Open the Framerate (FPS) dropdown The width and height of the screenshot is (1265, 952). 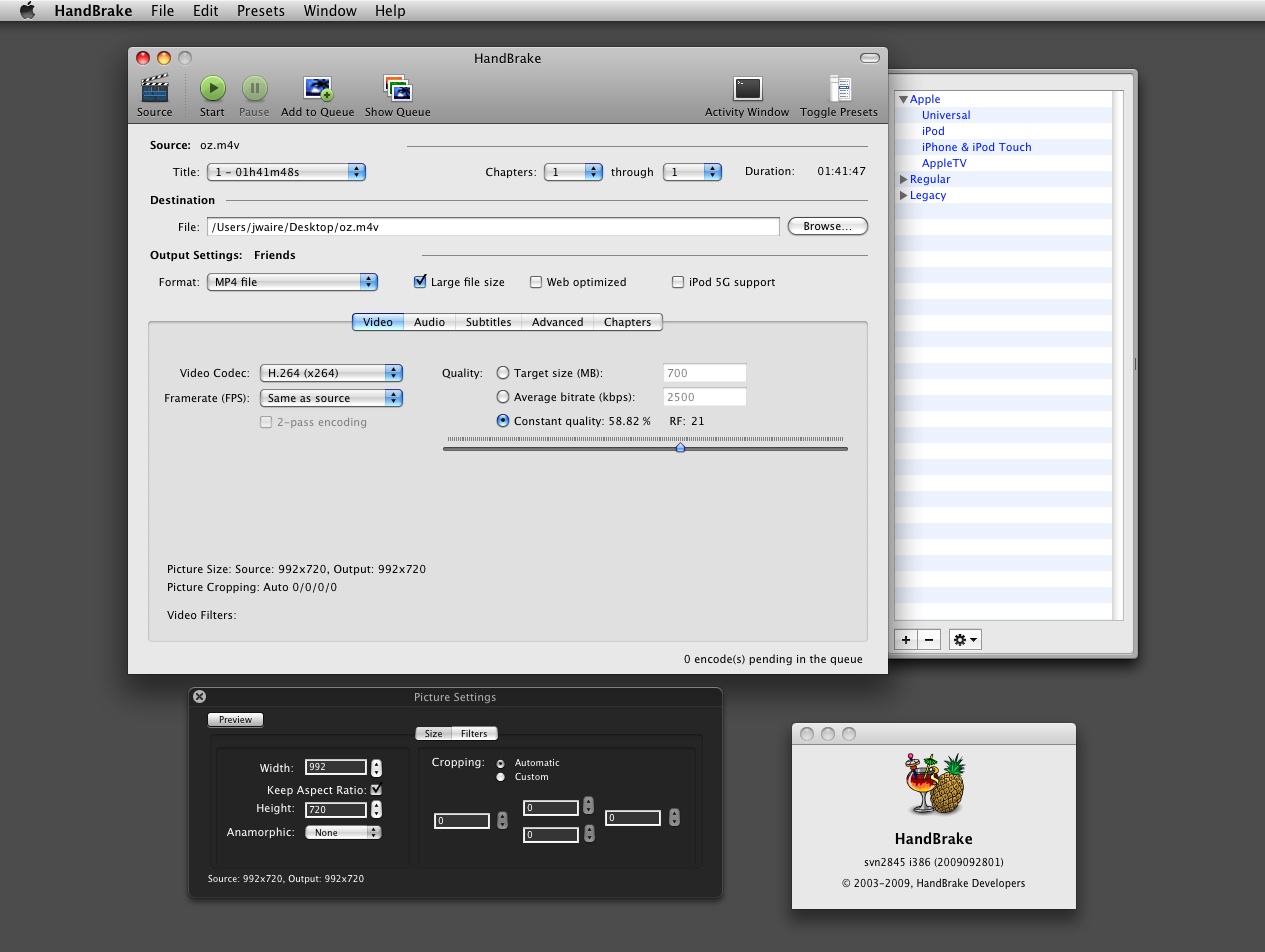pos(331,398)
